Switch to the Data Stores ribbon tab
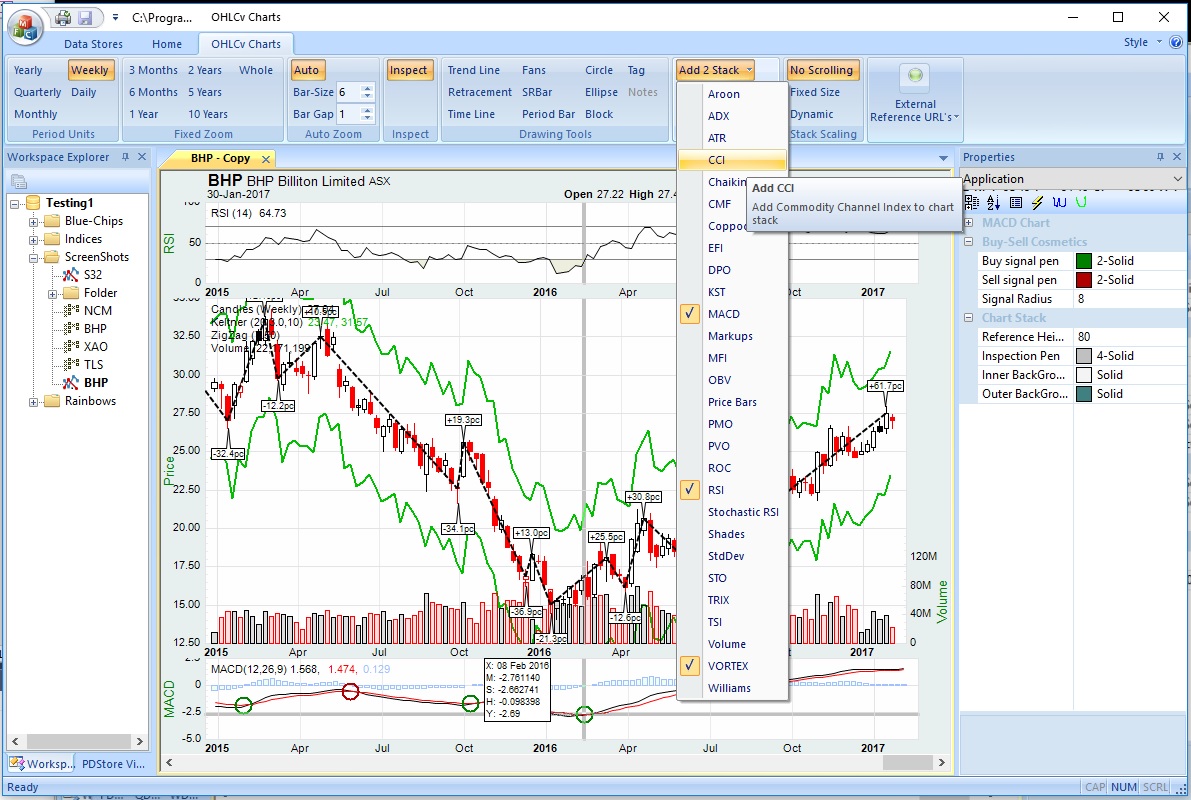Screen dimensions: 1191x800 pyautogui.click(x=93, y=44)
